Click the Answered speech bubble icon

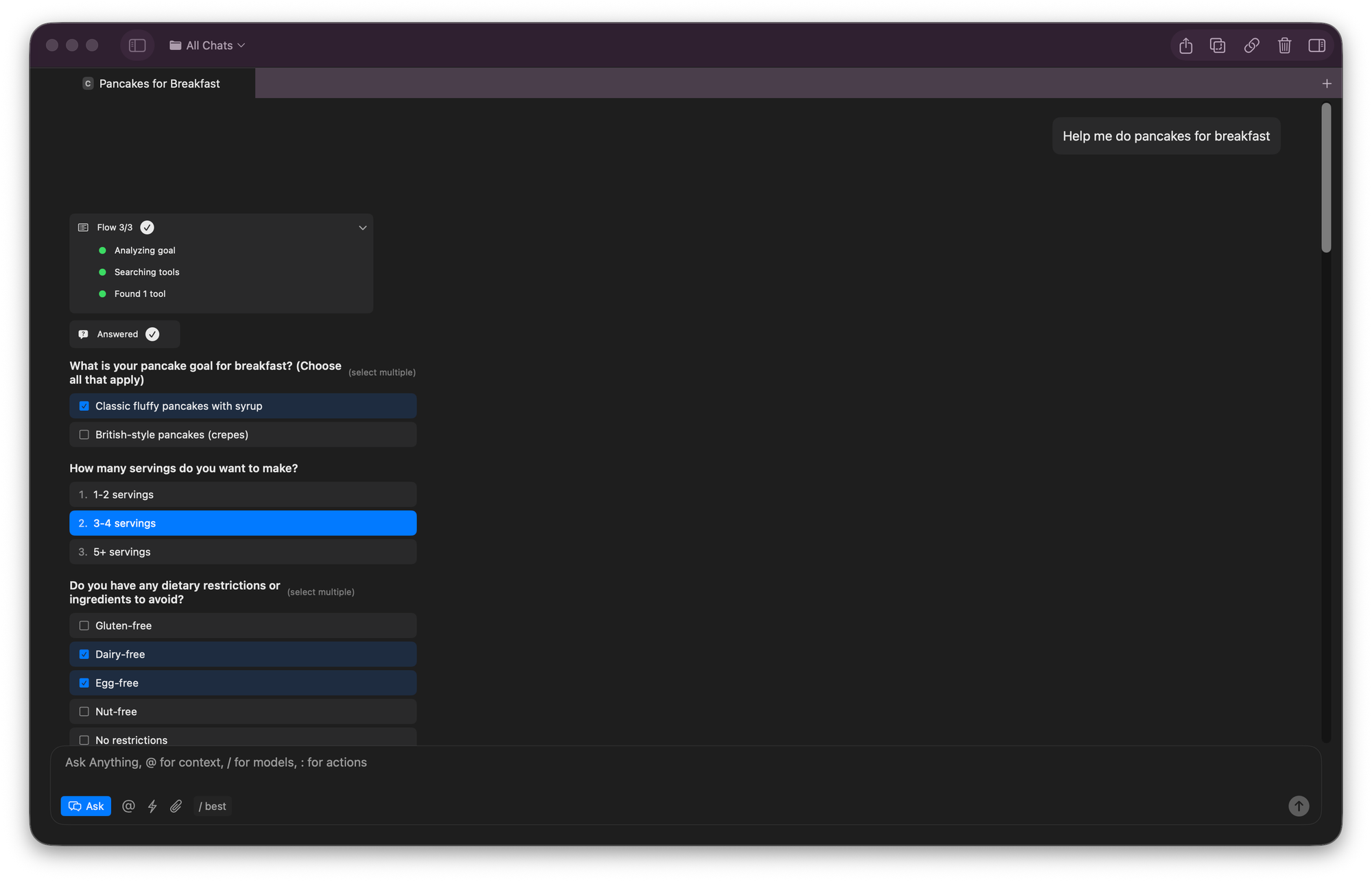click(83, 335)
